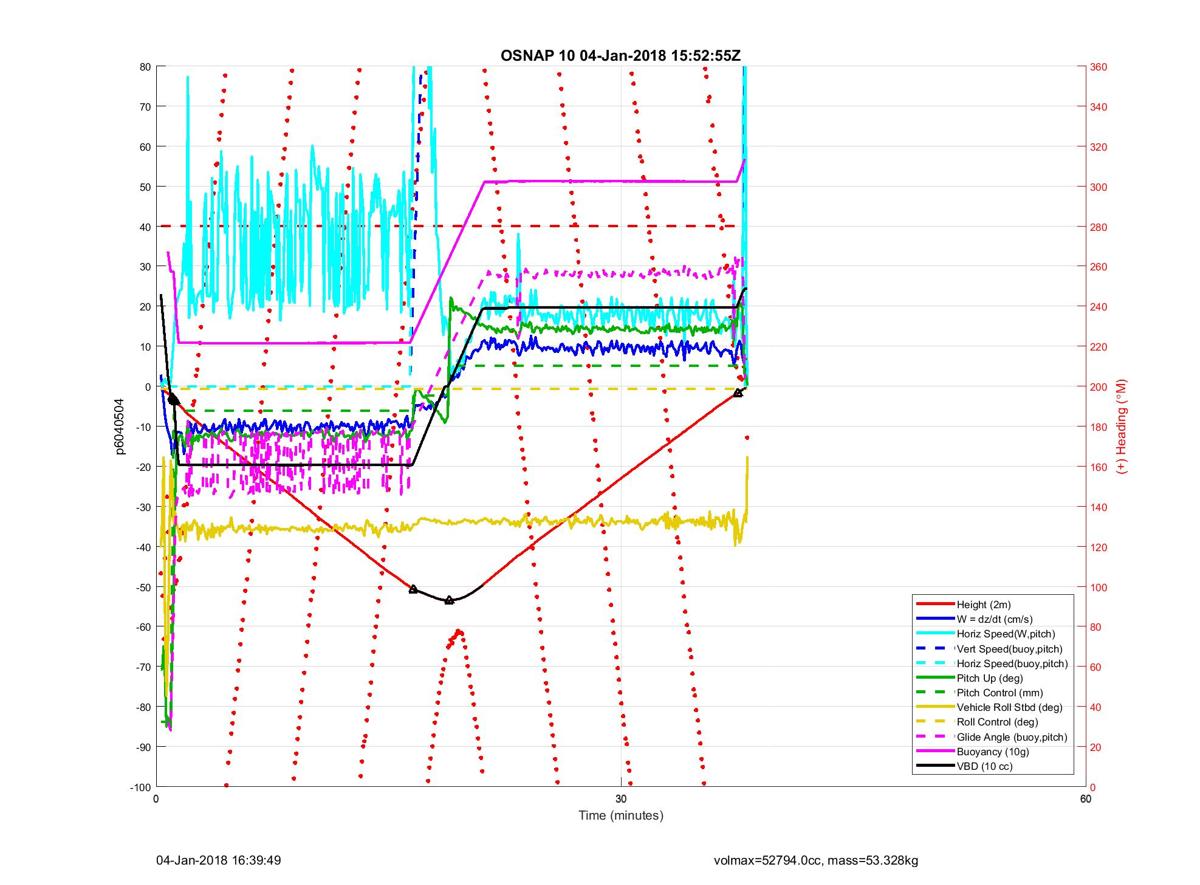This screenshot has width=1200, height=885.
Task: Select the red 280 heading tick label
Action: coord(1099,227)
